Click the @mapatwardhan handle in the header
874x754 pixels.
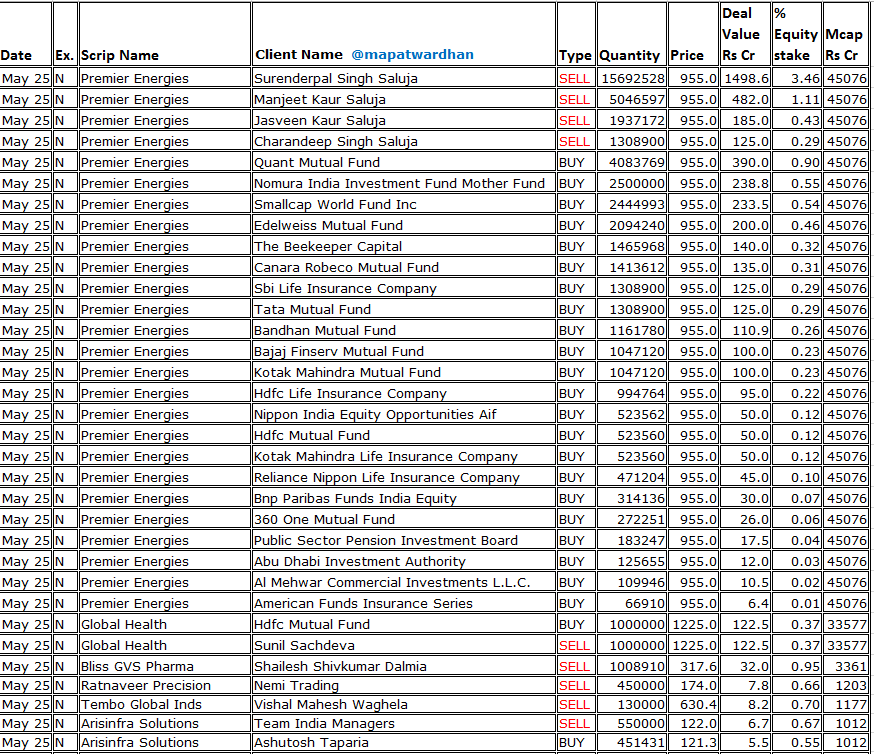pyautogui.click(x=412, y=55)
